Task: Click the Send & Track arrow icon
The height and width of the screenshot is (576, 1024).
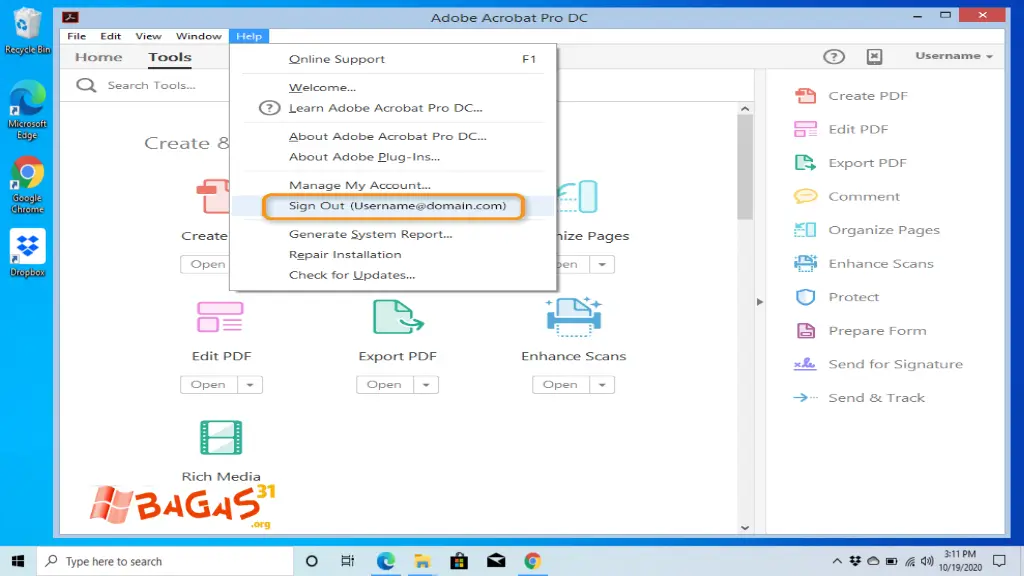Action: click(x=805, y=397)
